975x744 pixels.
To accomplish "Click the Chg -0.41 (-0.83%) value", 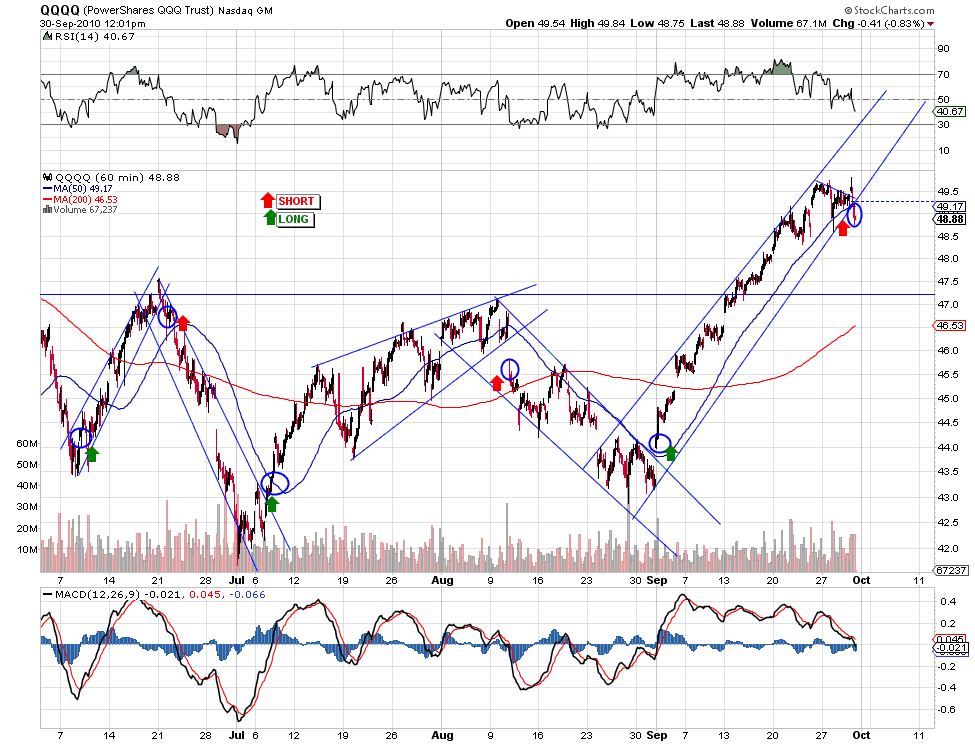I will 878,23.
